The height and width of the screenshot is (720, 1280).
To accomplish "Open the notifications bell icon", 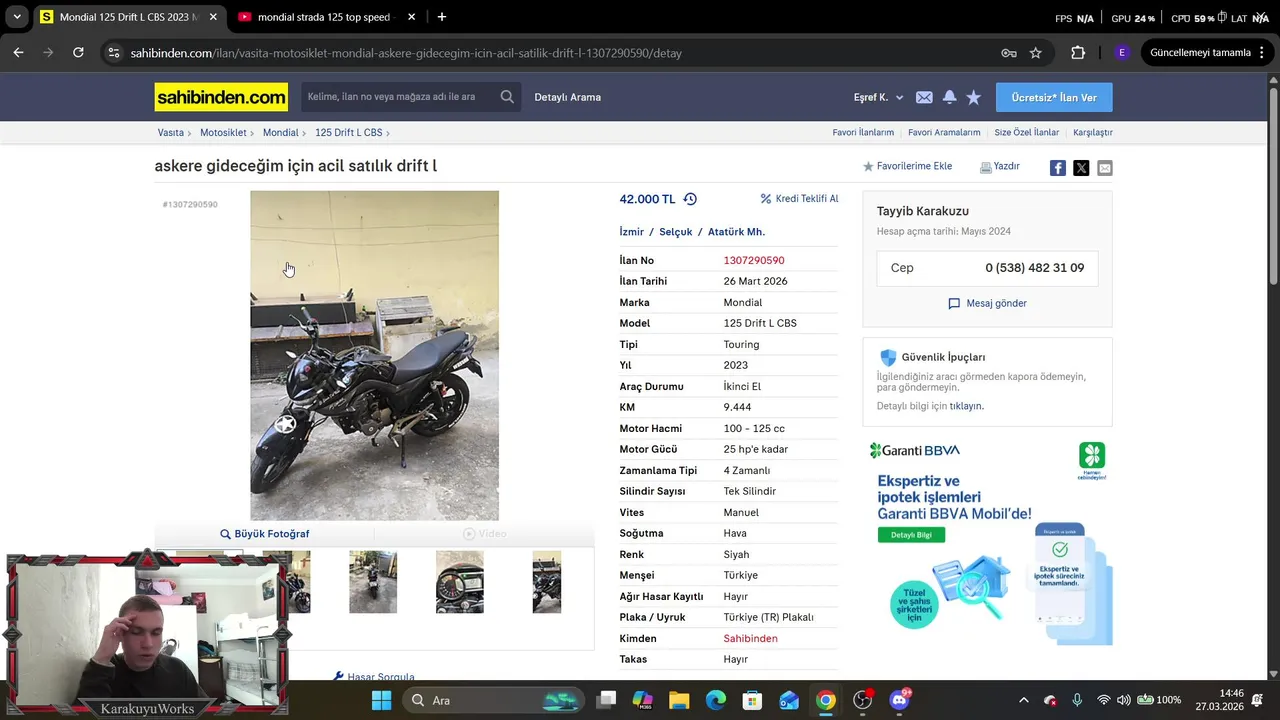I will (x=949, y=97).
